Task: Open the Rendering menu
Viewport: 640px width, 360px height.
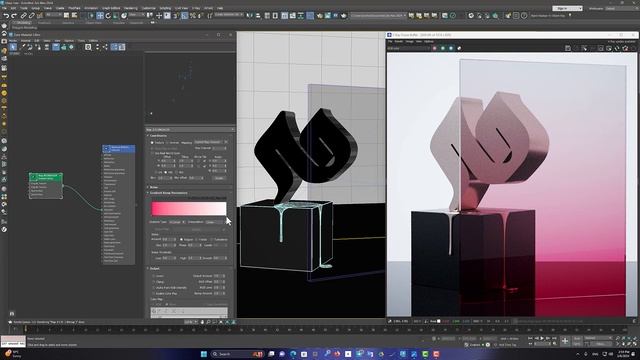Action: click(131, 8)
